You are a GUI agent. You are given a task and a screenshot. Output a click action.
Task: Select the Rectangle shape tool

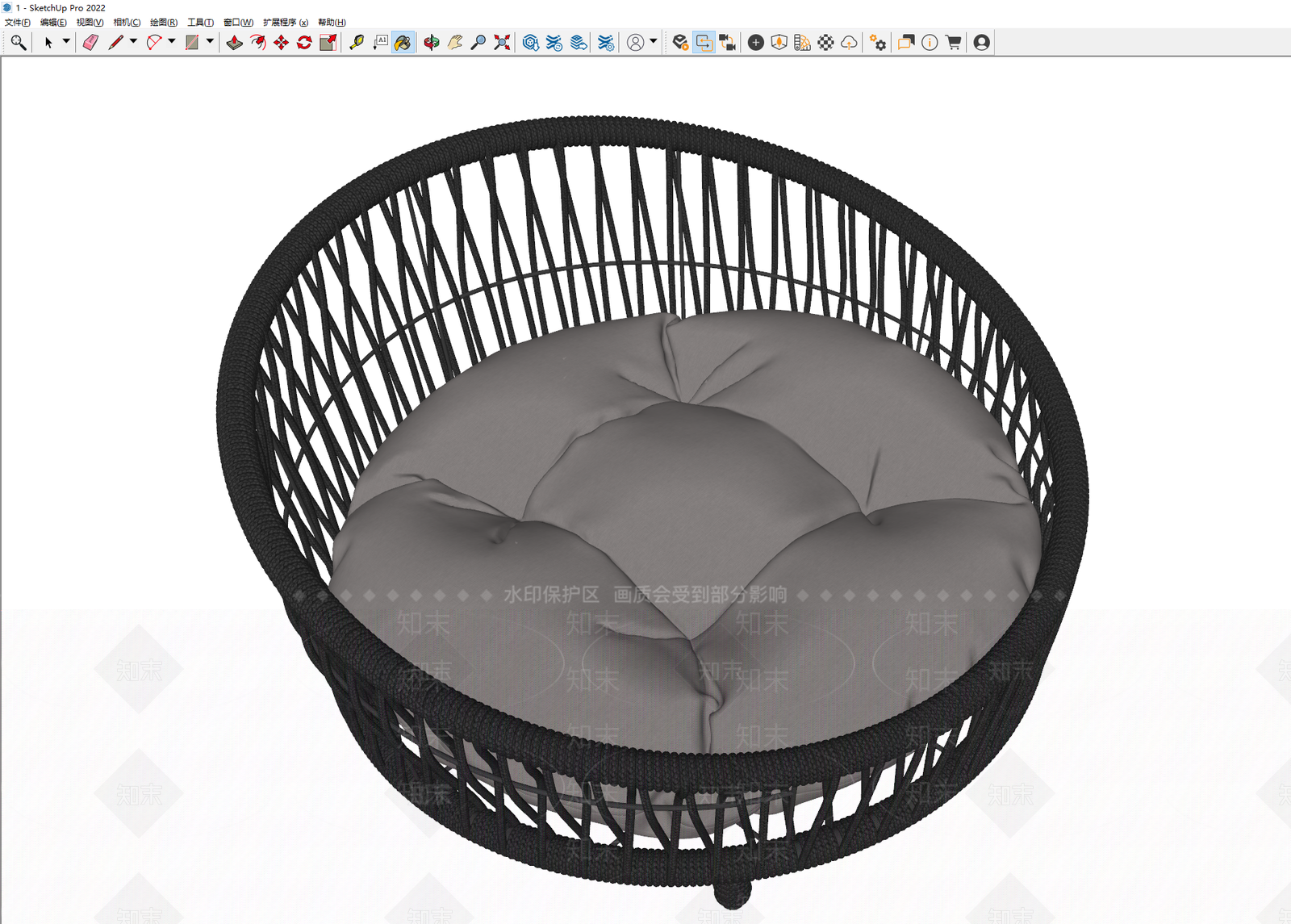pyautogui.click(x=192, y=43)
